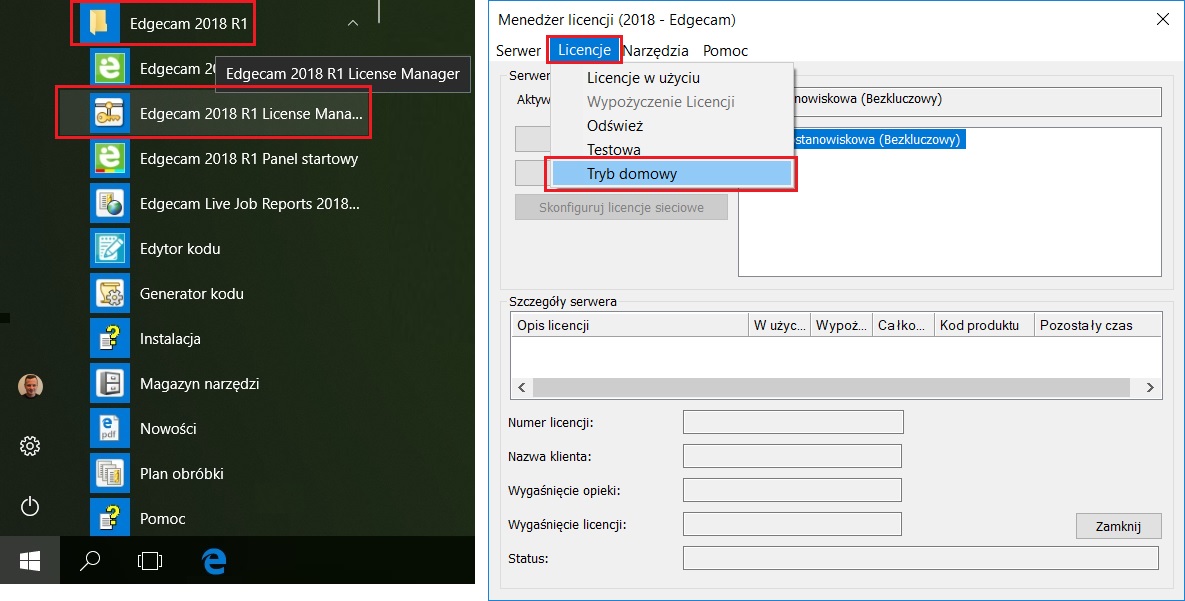Click the Opis licencji column header
Screen dimensions: 1185x601
pyautogui.click(x=630, y=325)
